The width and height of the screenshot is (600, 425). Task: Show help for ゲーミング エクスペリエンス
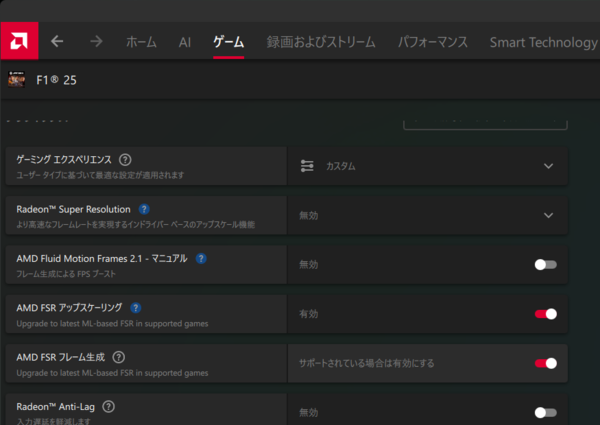125,160
